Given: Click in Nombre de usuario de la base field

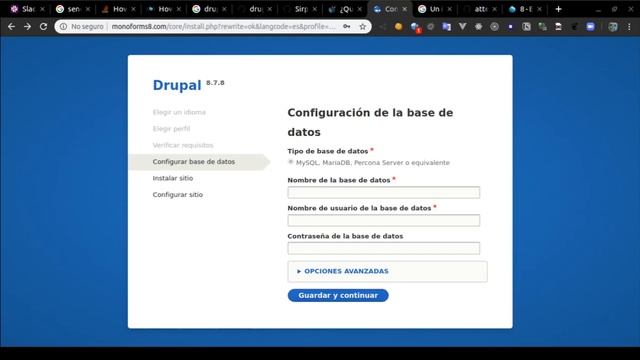Looking at the screenshot, I should pyautogui.click(x=384, y=220).
